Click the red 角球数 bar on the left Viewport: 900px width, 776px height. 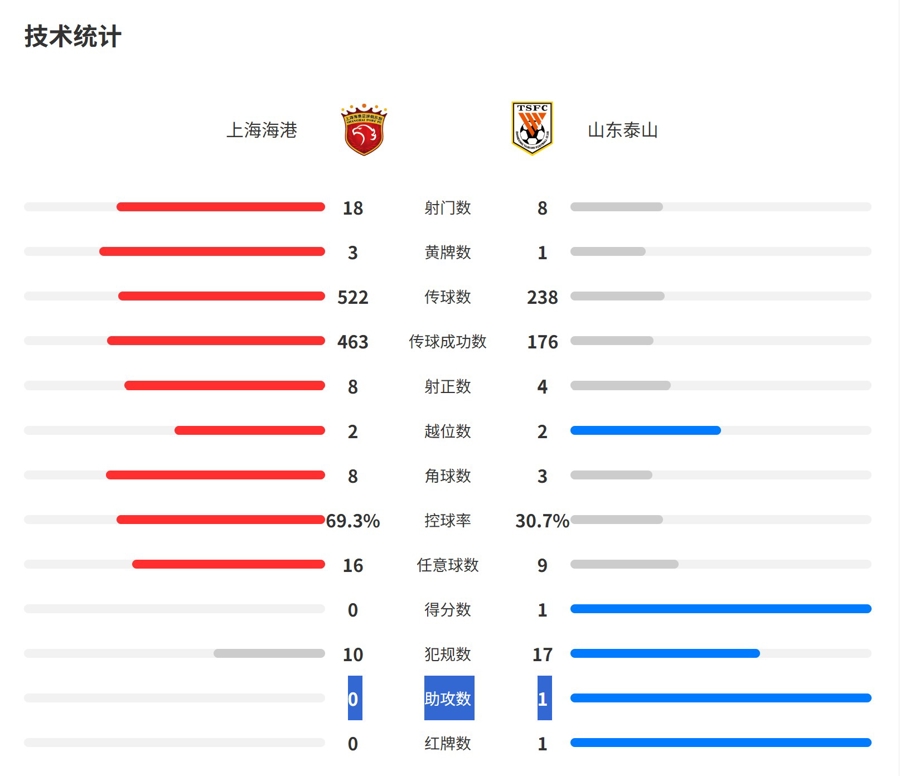215,475
